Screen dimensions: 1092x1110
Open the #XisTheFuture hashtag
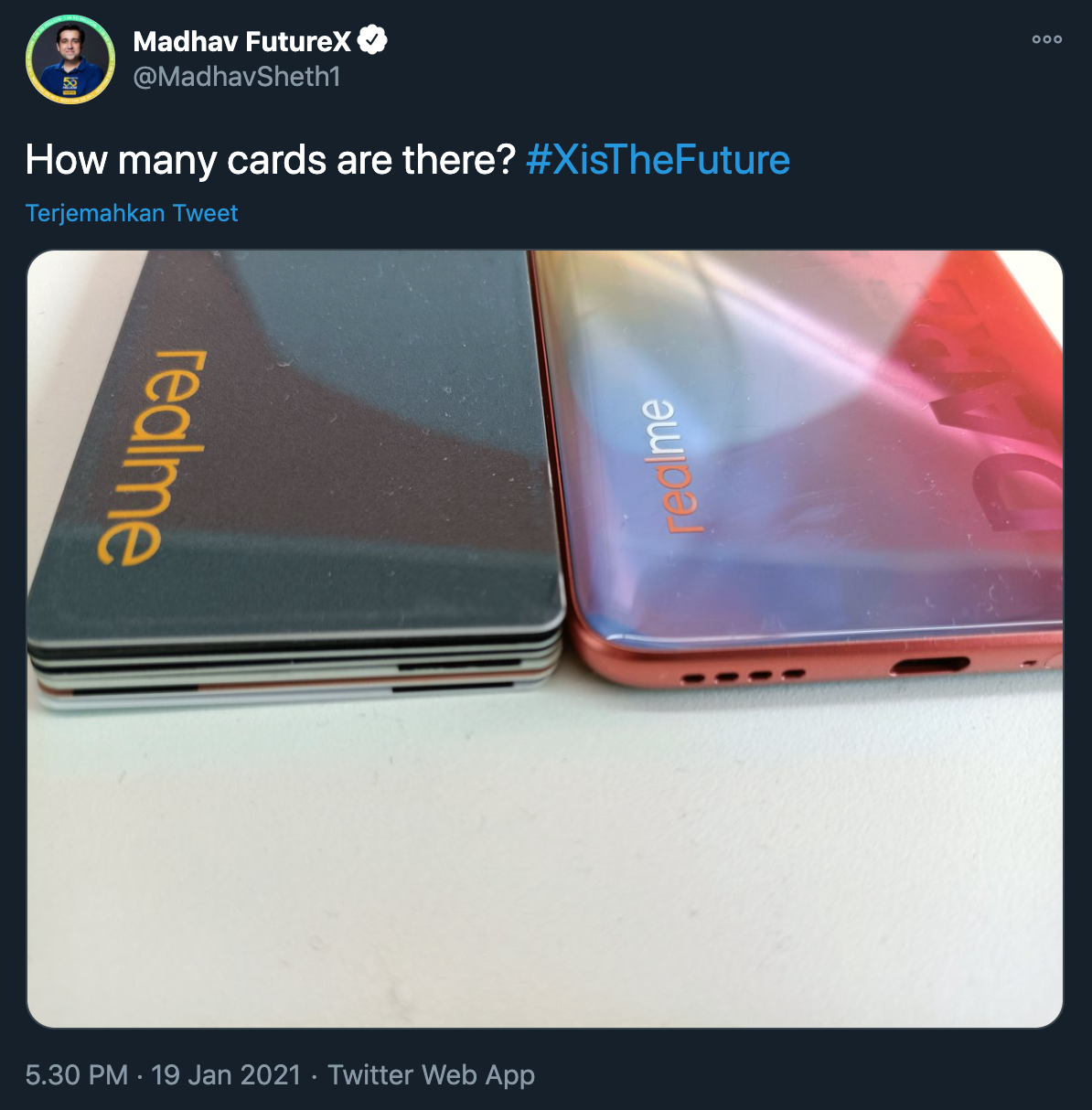point(658,160)
